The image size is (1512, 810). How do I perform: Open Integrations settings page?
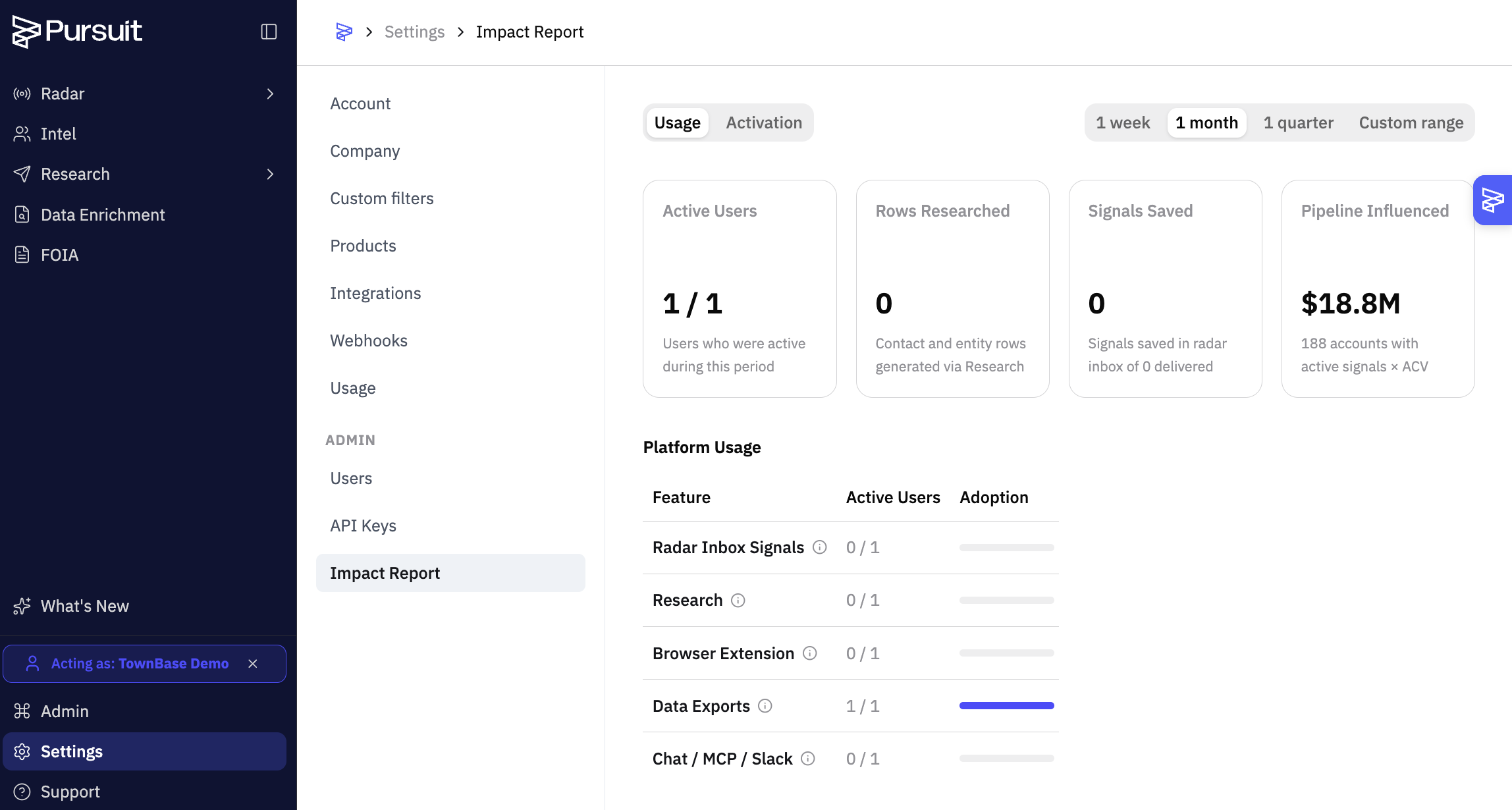coord(375,293)
